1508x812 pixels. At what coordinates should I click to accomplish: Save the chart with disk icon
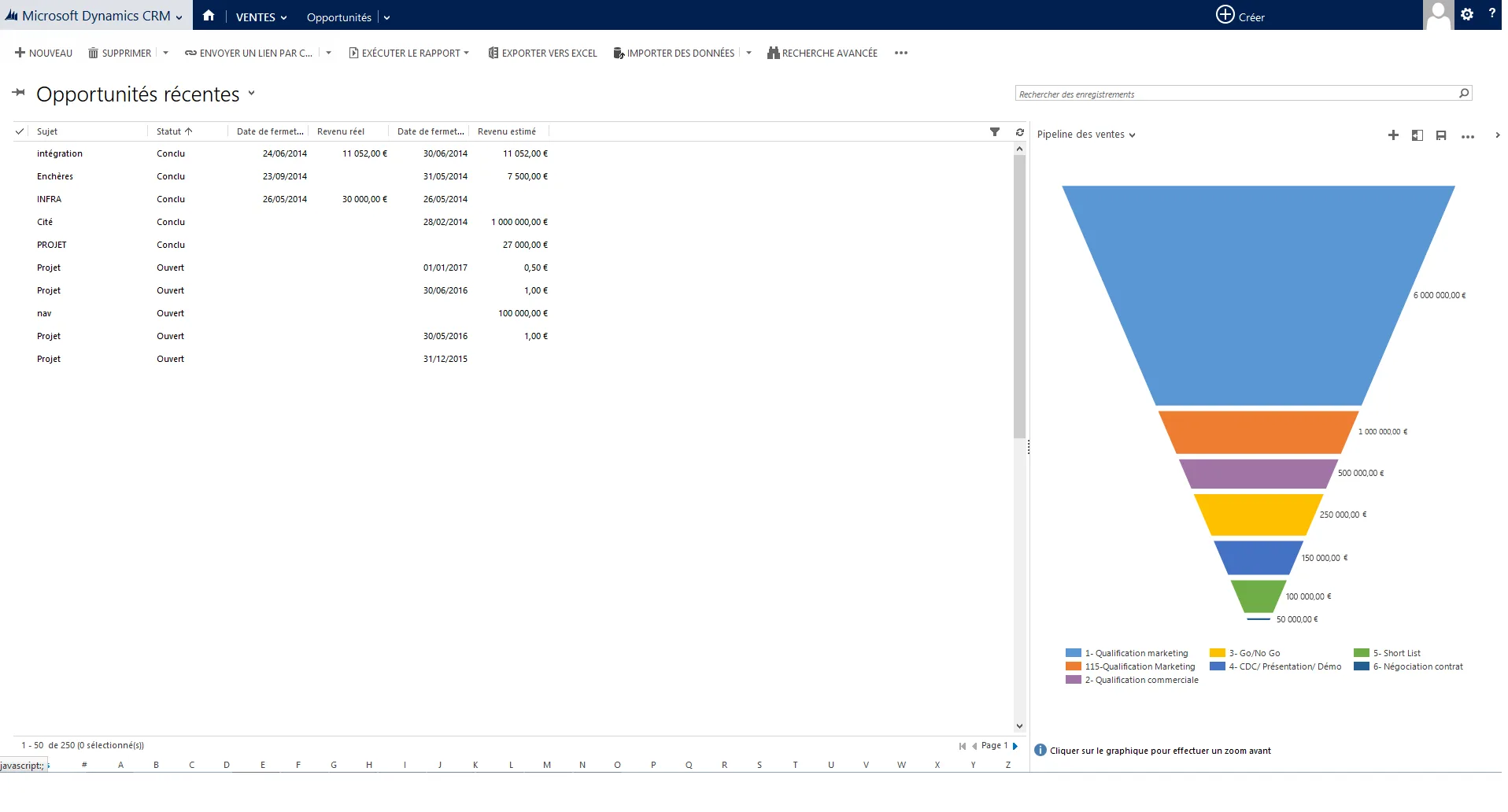(x=1441, y=135)
